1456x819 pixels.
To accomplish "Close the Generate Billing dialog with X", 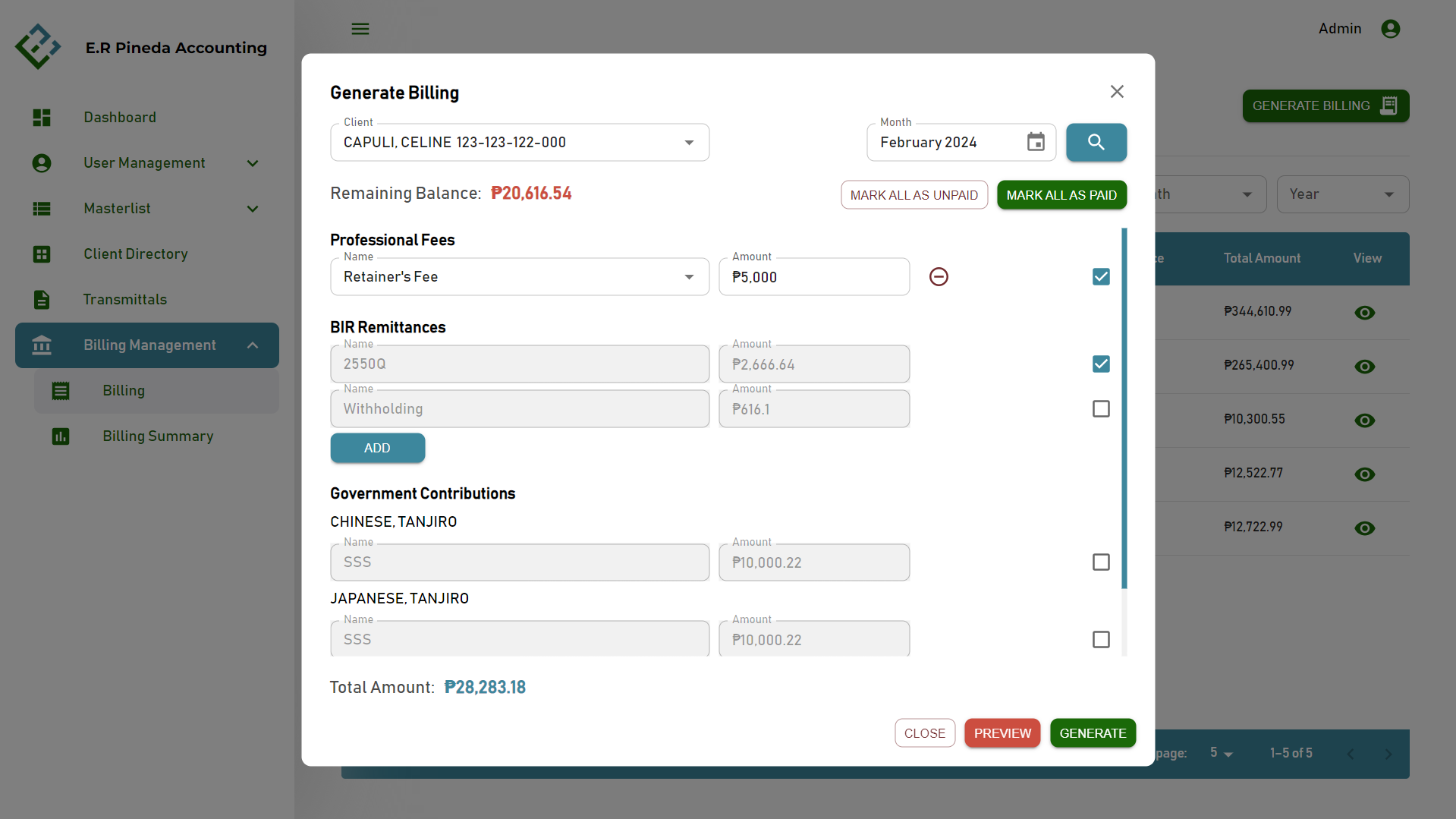I will click(x=1117, y=92).
